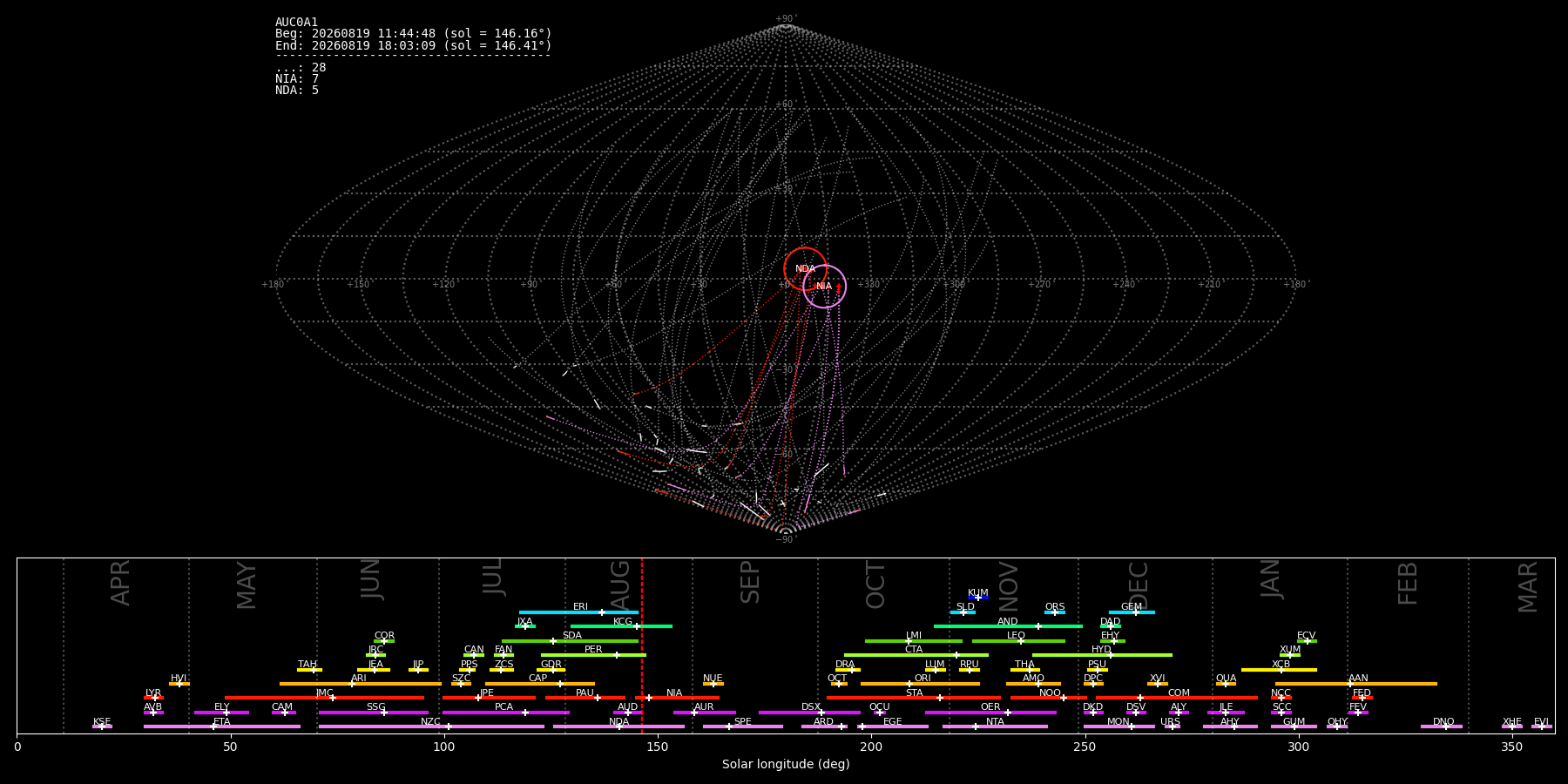Select the LEO shower bar
Image resolution: width=1568 pixels, height=784 pixels.
(x=1018, y=641)
